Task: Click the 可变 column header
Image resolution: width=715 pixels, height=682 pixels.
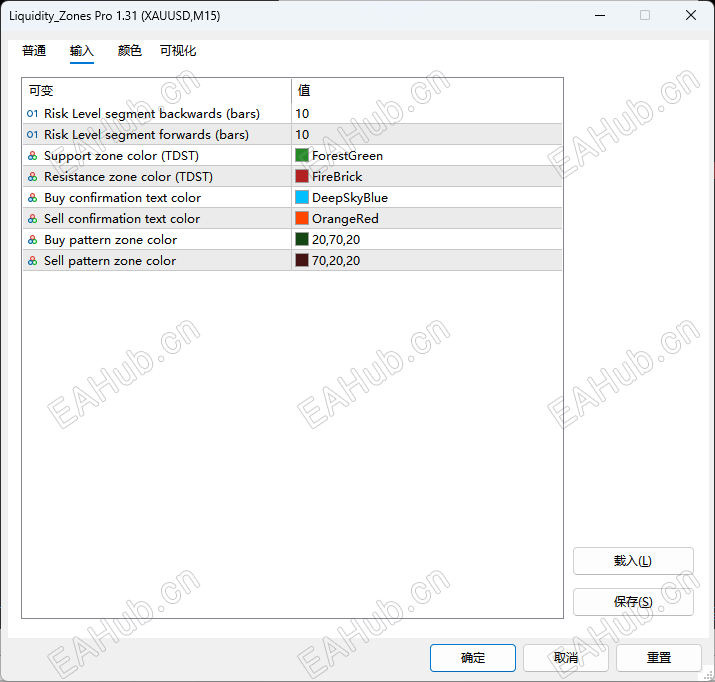Action: point(157,91)
